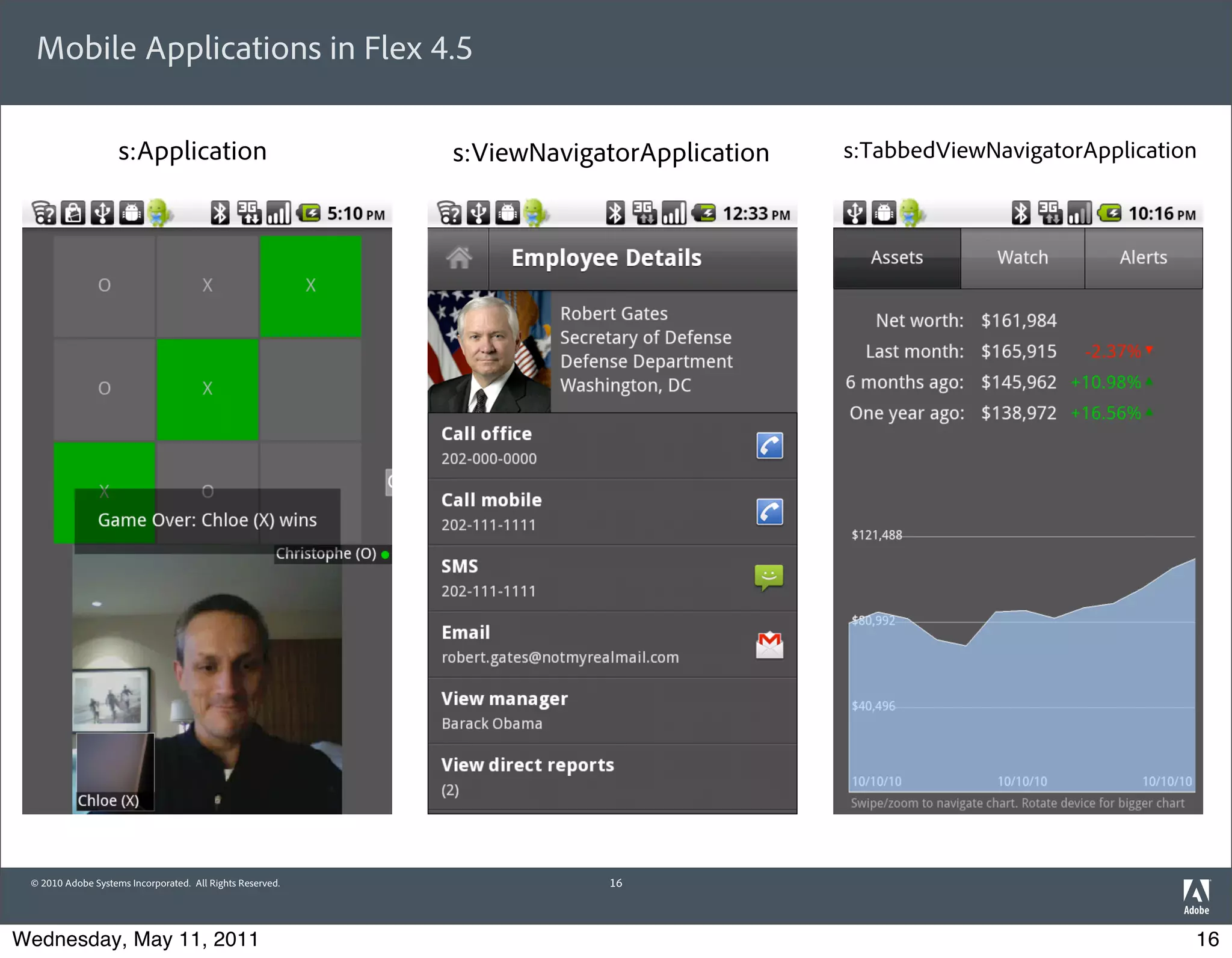
Task: Tap the Call office row
Action: [x=612, y=446]
